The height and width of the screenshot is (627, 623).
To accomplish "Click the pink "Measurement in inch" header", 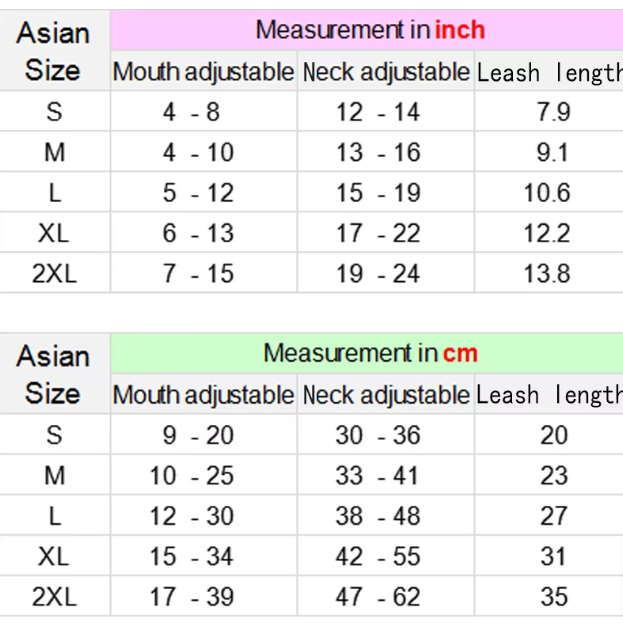I will click(370, 30).
